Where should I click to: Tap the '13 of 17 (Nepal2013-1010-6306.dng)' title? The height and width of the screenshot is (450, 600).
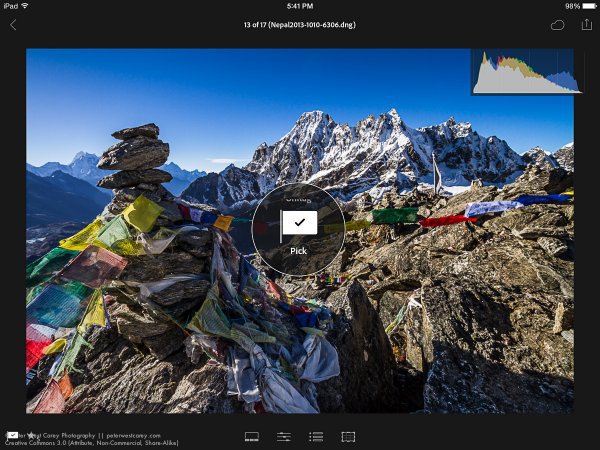tap(300, 25)
